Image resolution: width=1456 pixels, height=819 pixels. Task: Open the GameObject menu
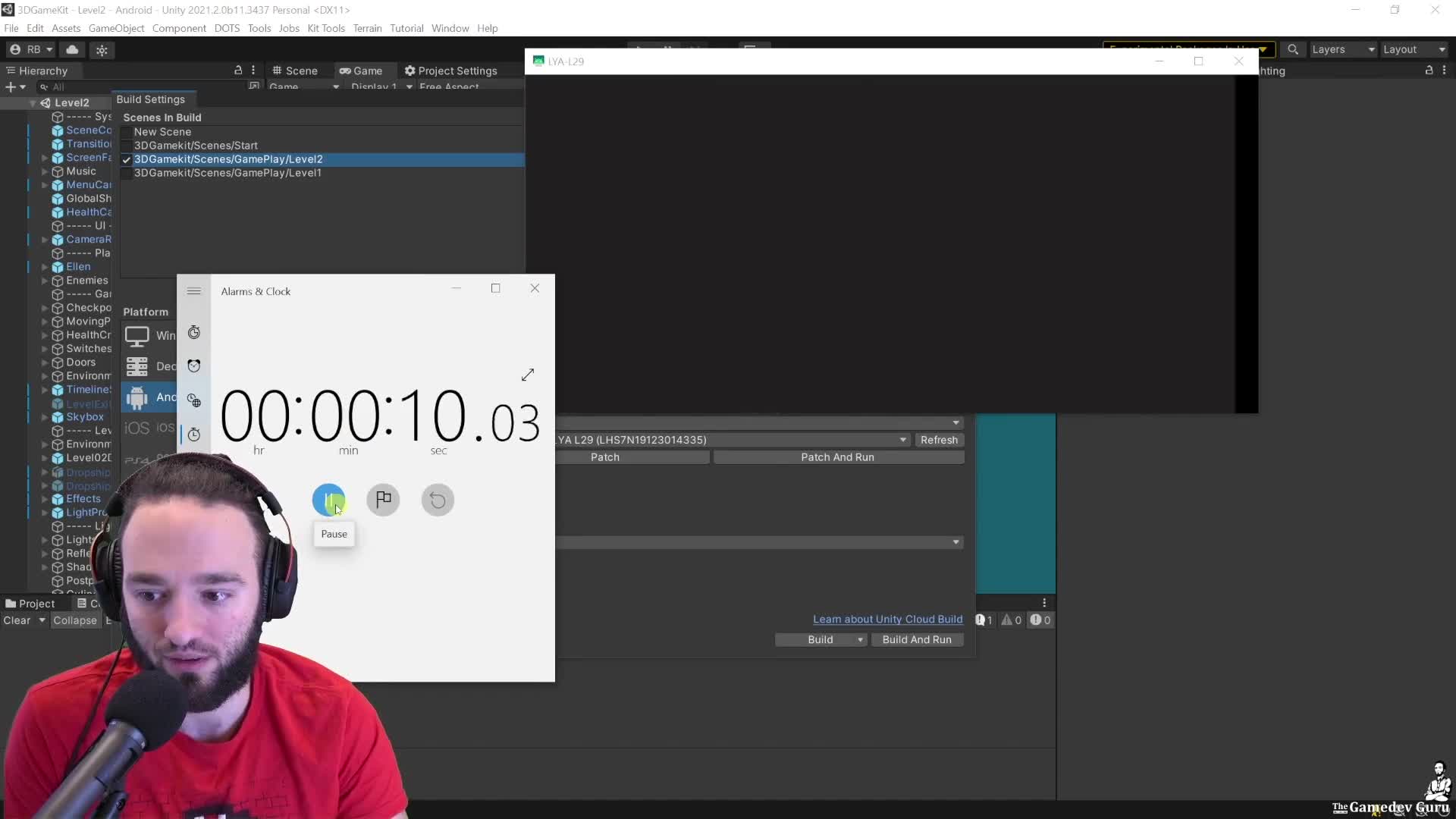coord(116,28)
